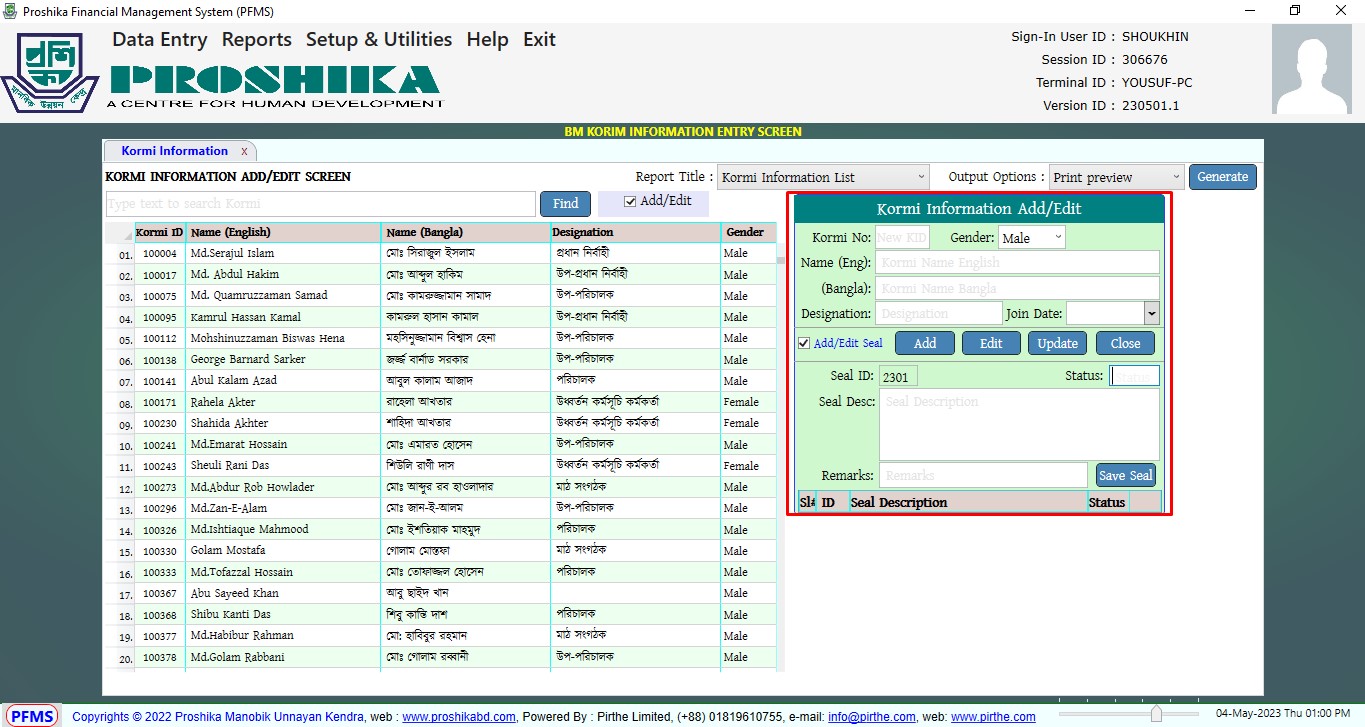Select the row George Barnard Sarker
The image size is (1365, 727).
[441, 359]
